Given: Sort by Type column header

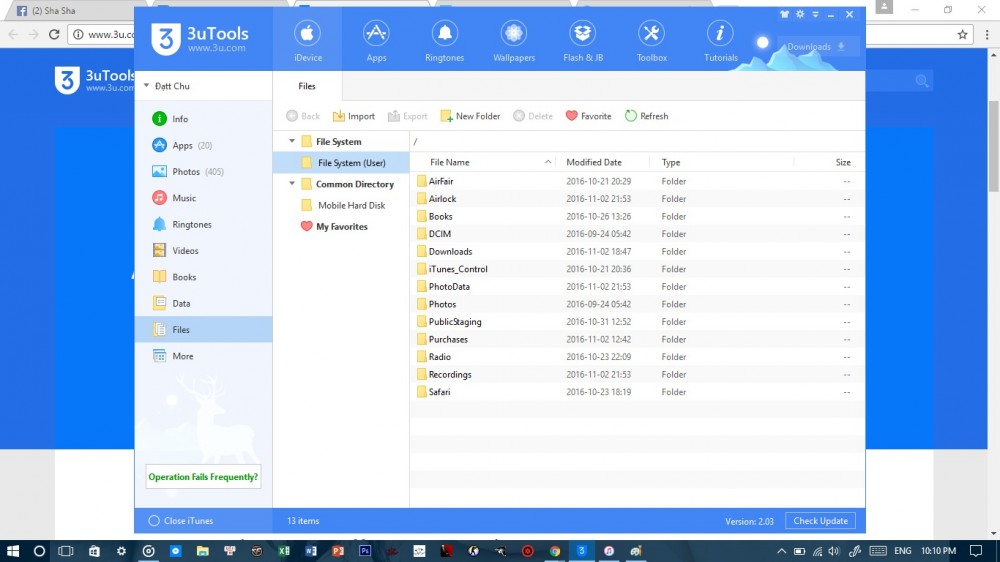Looking at the screenshot, I should (x=722, y=162).
